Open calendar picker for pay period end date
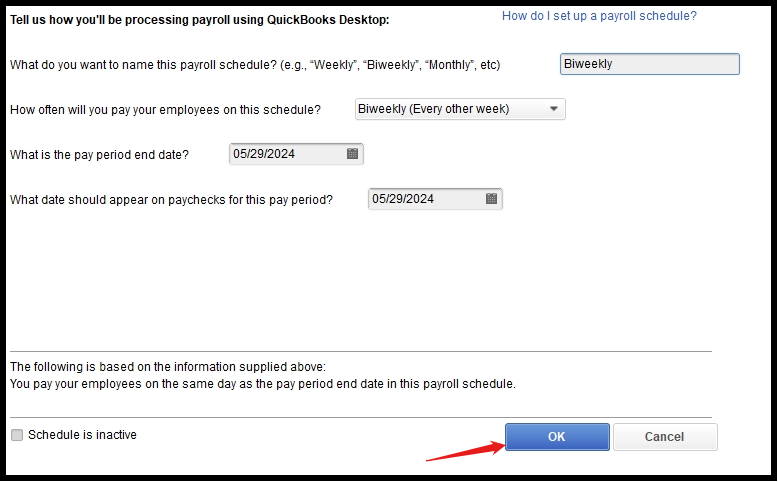The width and height of the screenshot is (778, 482). tap(352, 154)
